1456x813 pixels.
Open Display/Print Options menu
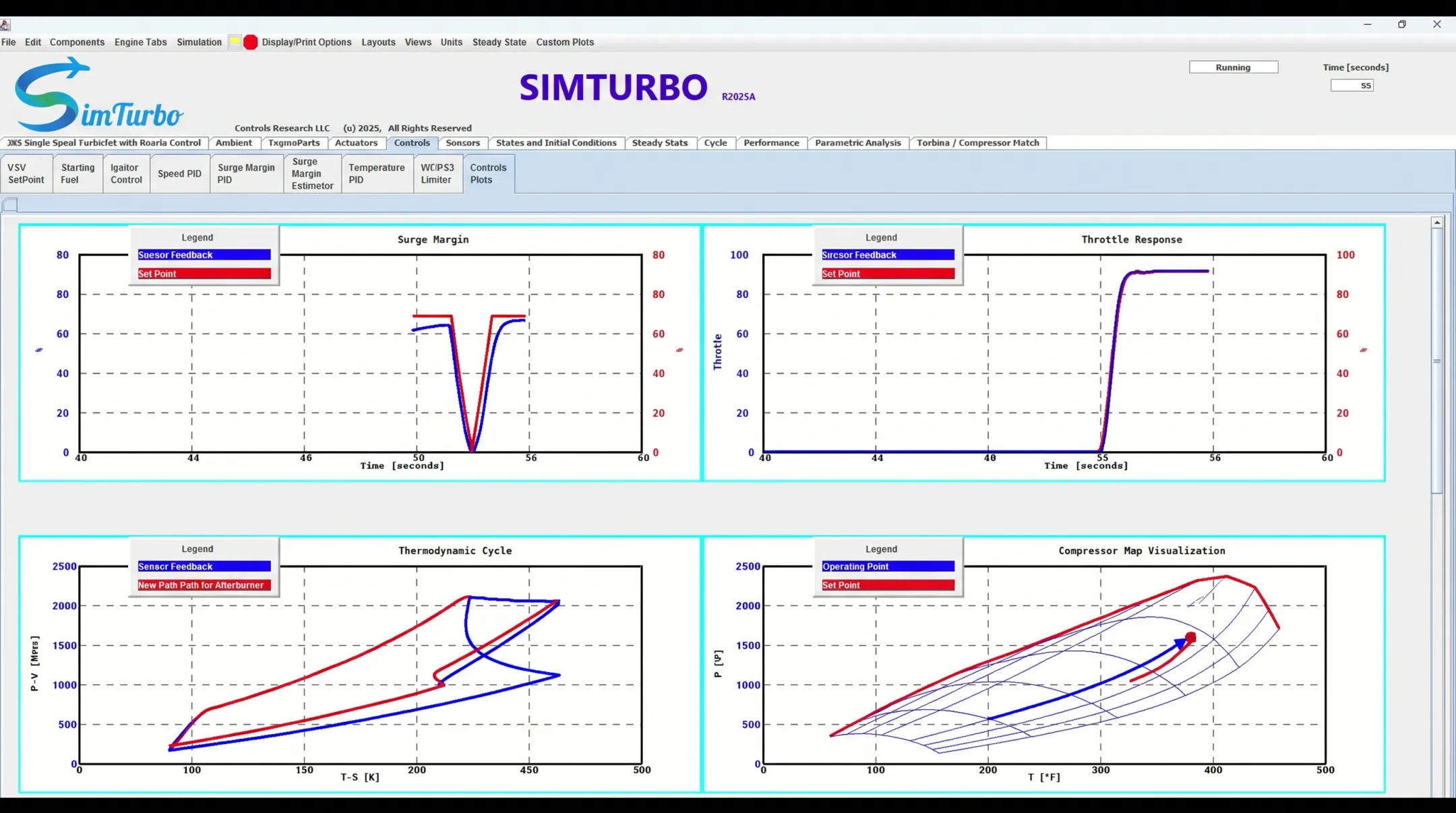click(307, 42)
